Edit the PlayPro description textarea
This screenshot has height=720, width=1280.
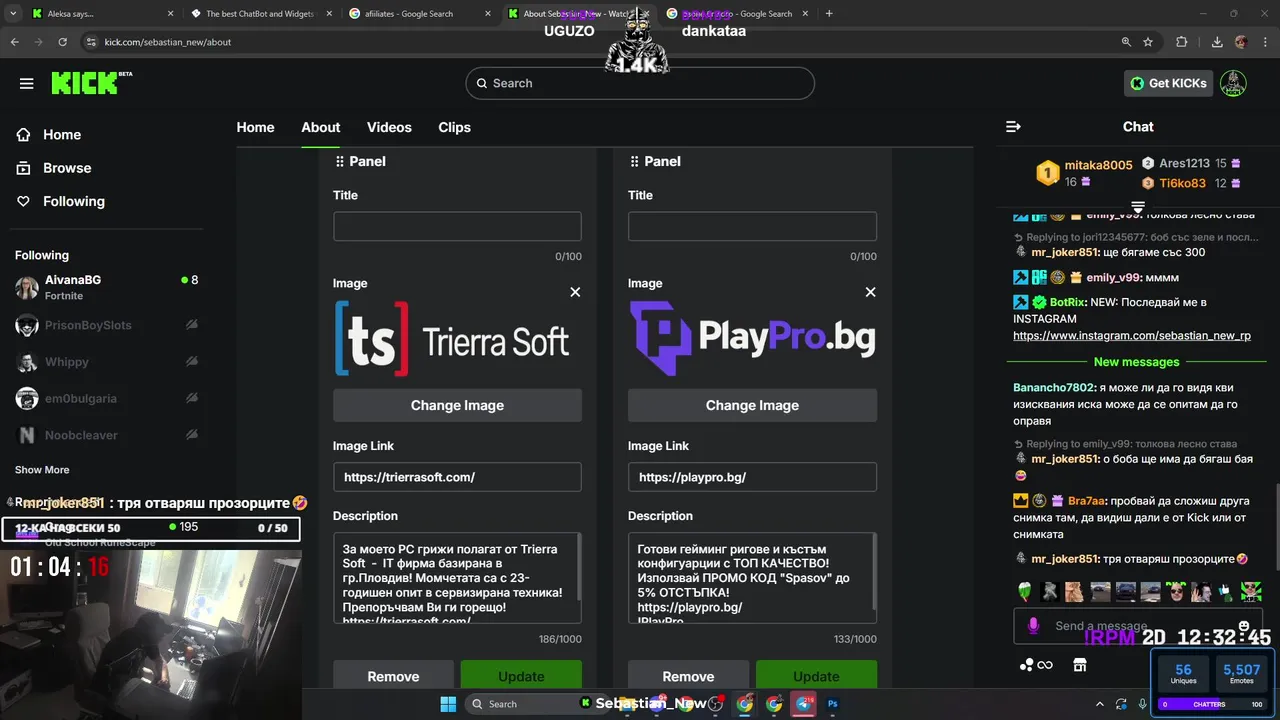(x=752, y=578)
